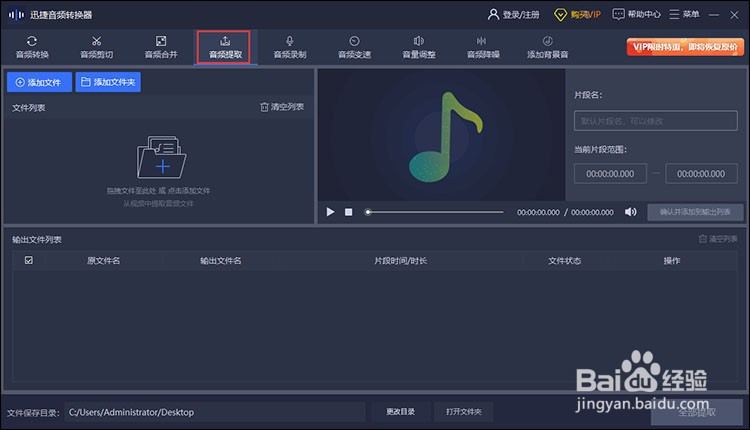Open the 音频录制 audio record tab
This screenshot has width=750, height=430.
point(290,47)
